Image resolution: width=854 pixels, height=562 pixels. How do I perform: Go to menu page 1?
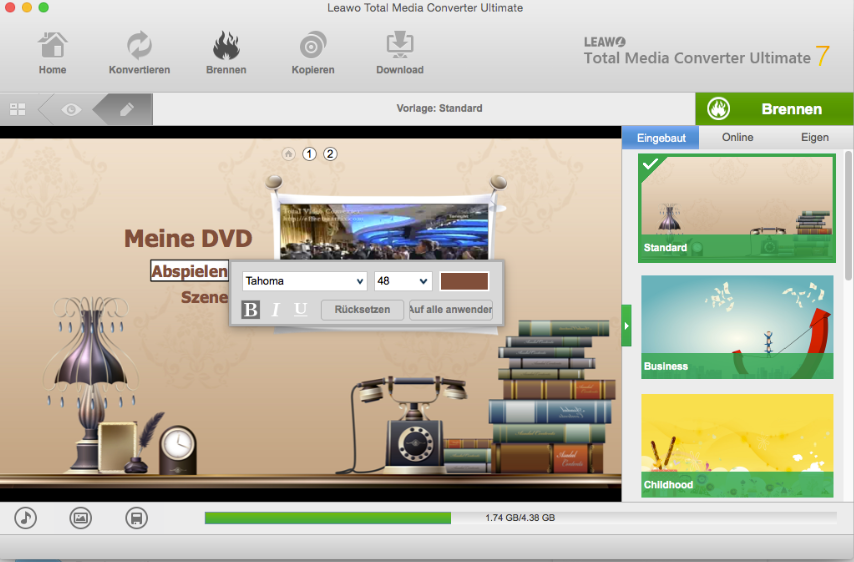tap(309, 154)
